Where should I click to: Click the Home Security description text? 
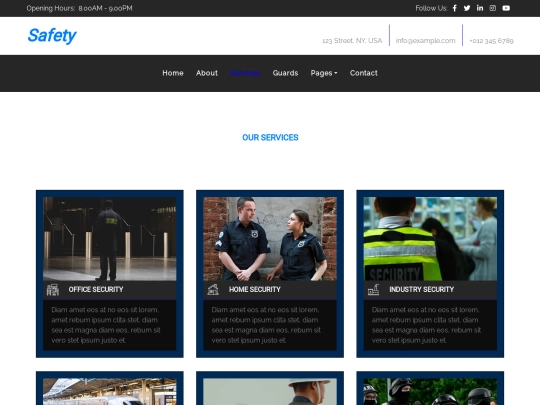(x=266, y=325)
